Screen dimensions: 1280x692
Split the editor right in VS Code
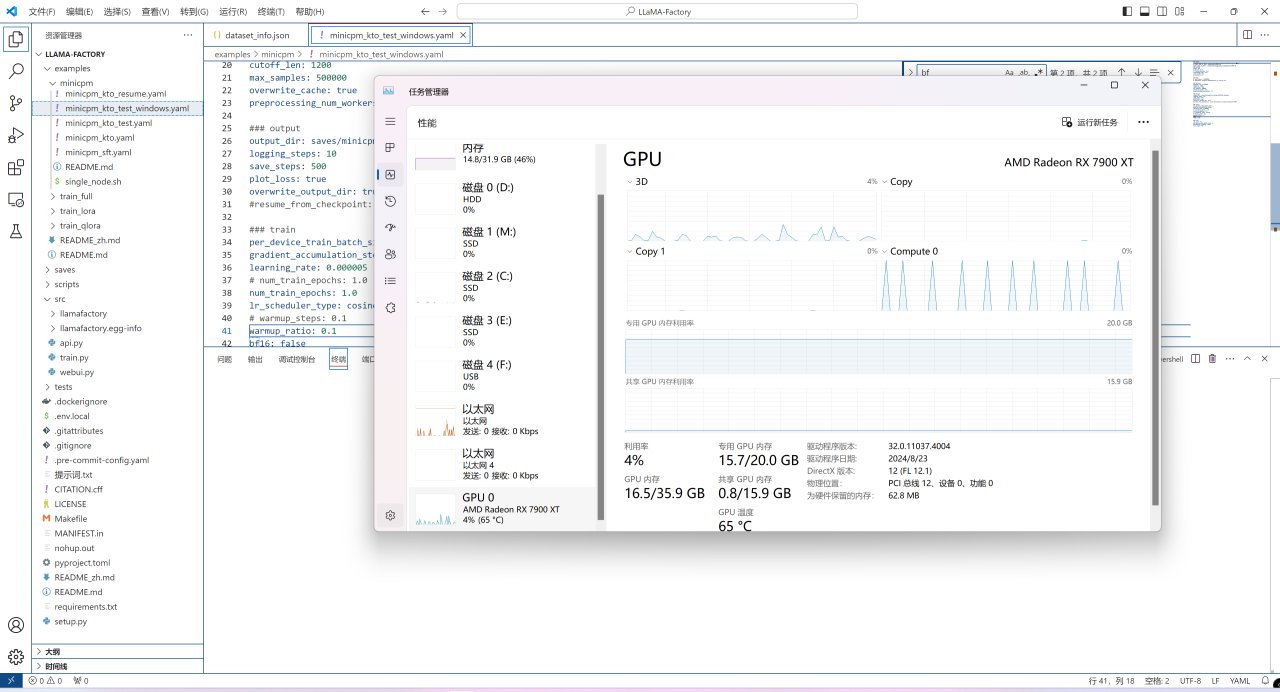tap(1247, 34)
